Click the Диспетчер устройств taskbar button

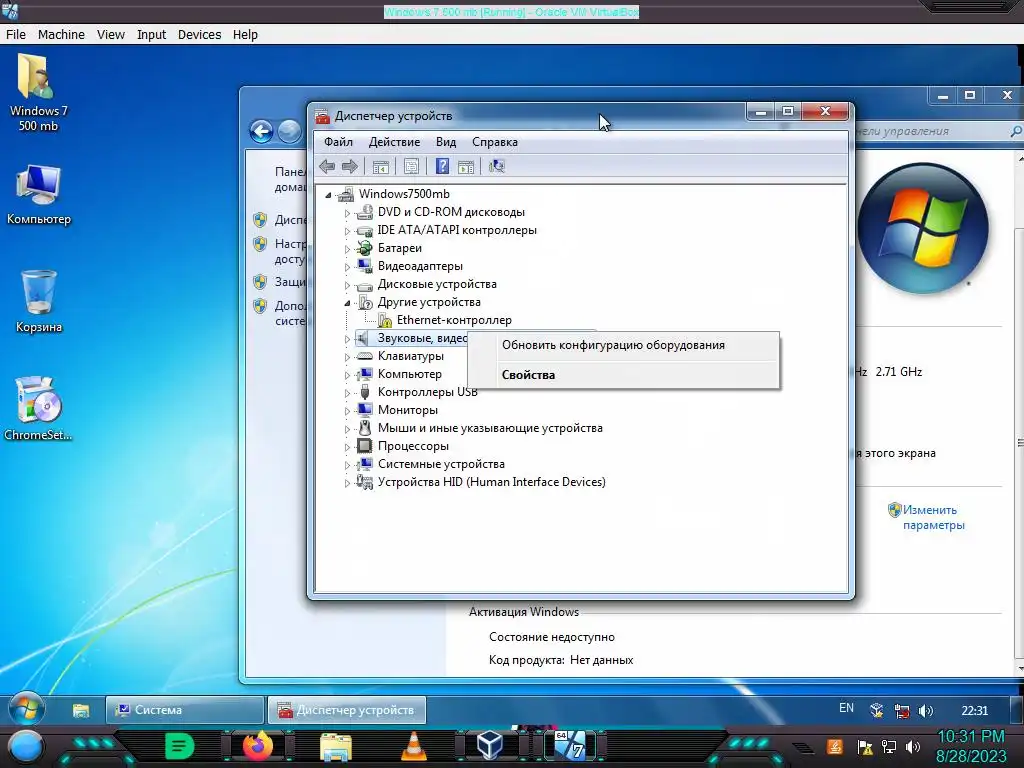click(x=347, y=710)
